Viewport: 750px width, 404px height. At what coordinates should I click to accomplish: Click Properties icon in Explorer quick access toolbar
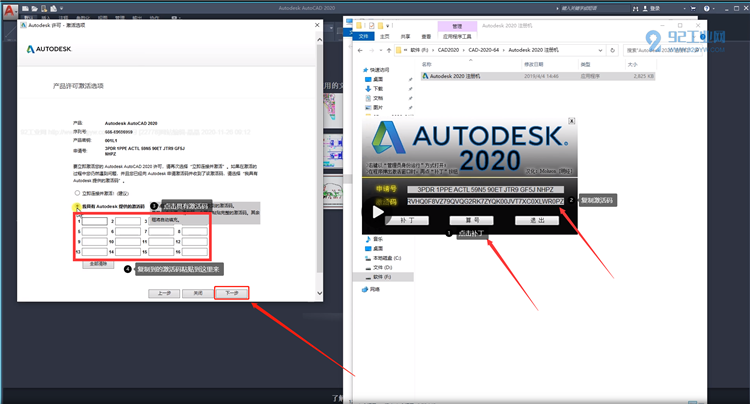point(372,25)
